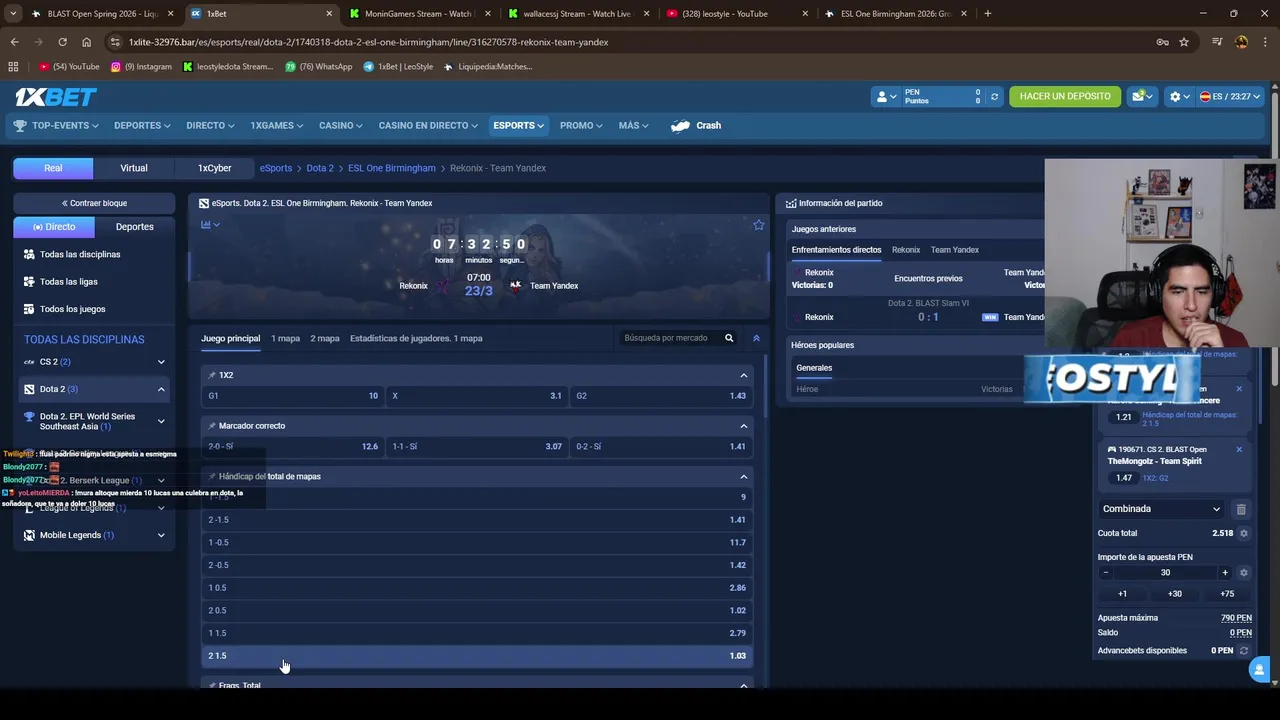Expand the CS 2 discipline
Viewport: 1280px width, 720px height.
click(x=161, y=362)
